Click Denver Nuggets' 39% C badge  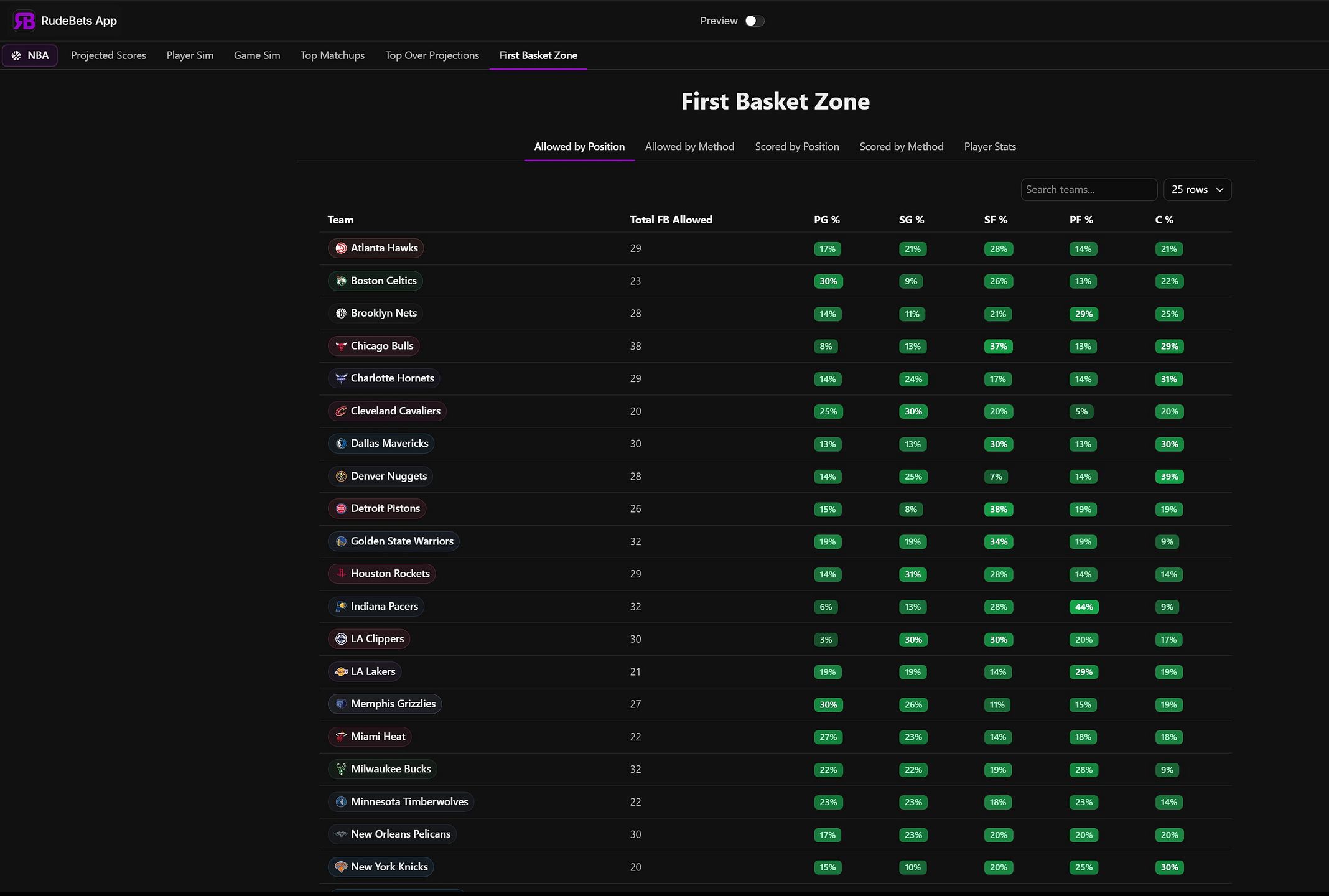(x=1170, y=477)
